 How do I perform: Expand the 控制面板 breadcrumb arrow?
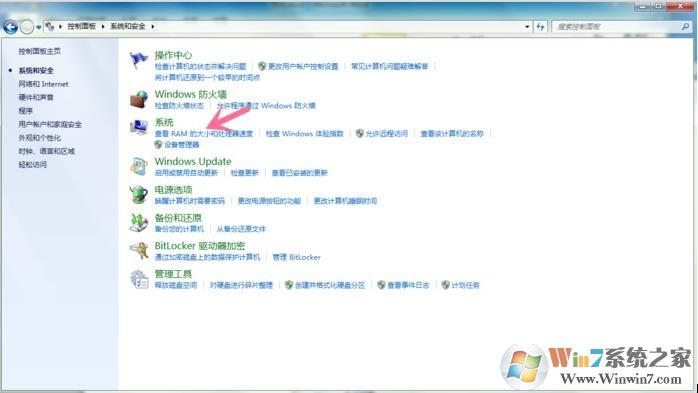103,27
